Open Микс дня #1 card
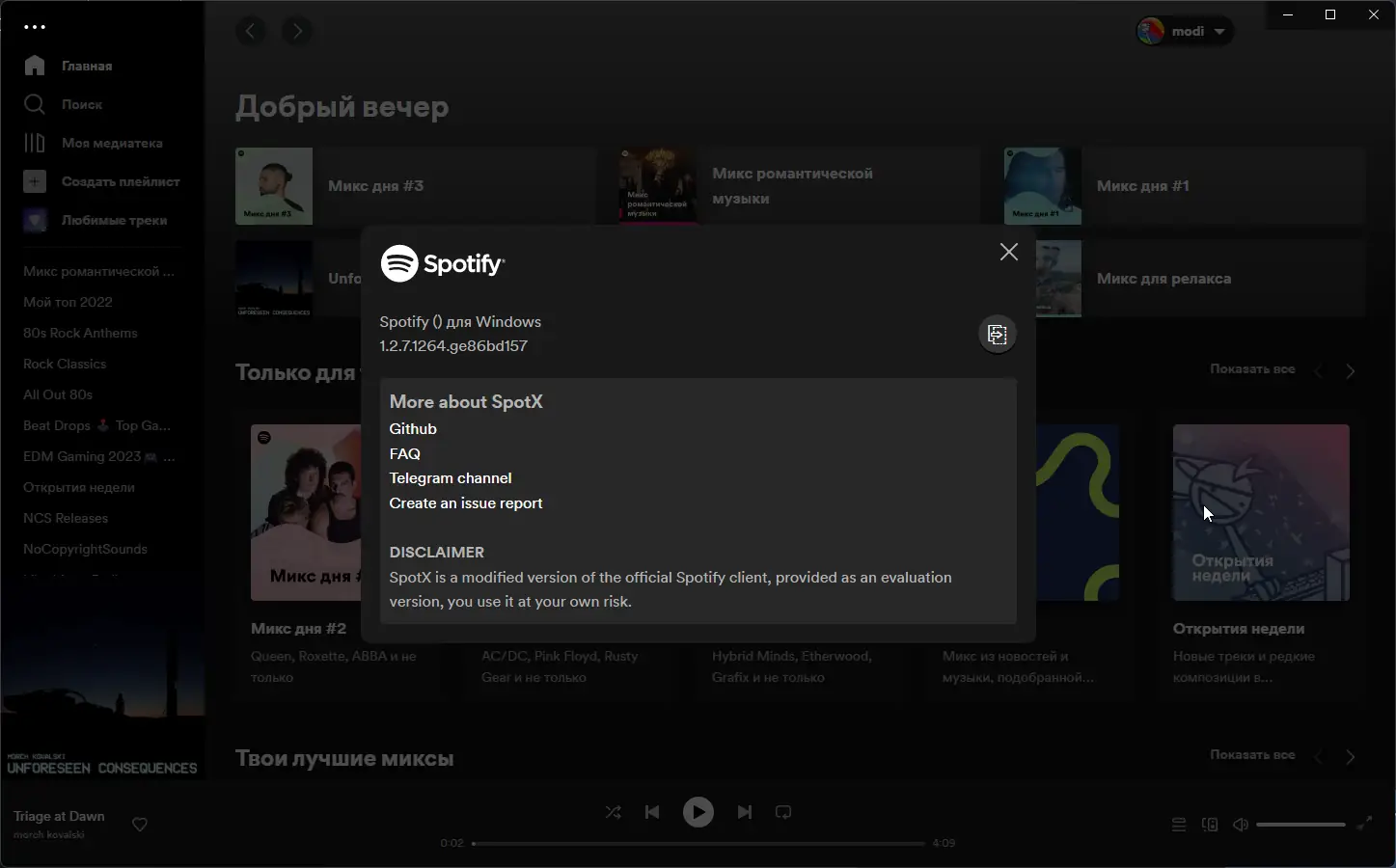1396x868 pixels. click(1185, 186)
